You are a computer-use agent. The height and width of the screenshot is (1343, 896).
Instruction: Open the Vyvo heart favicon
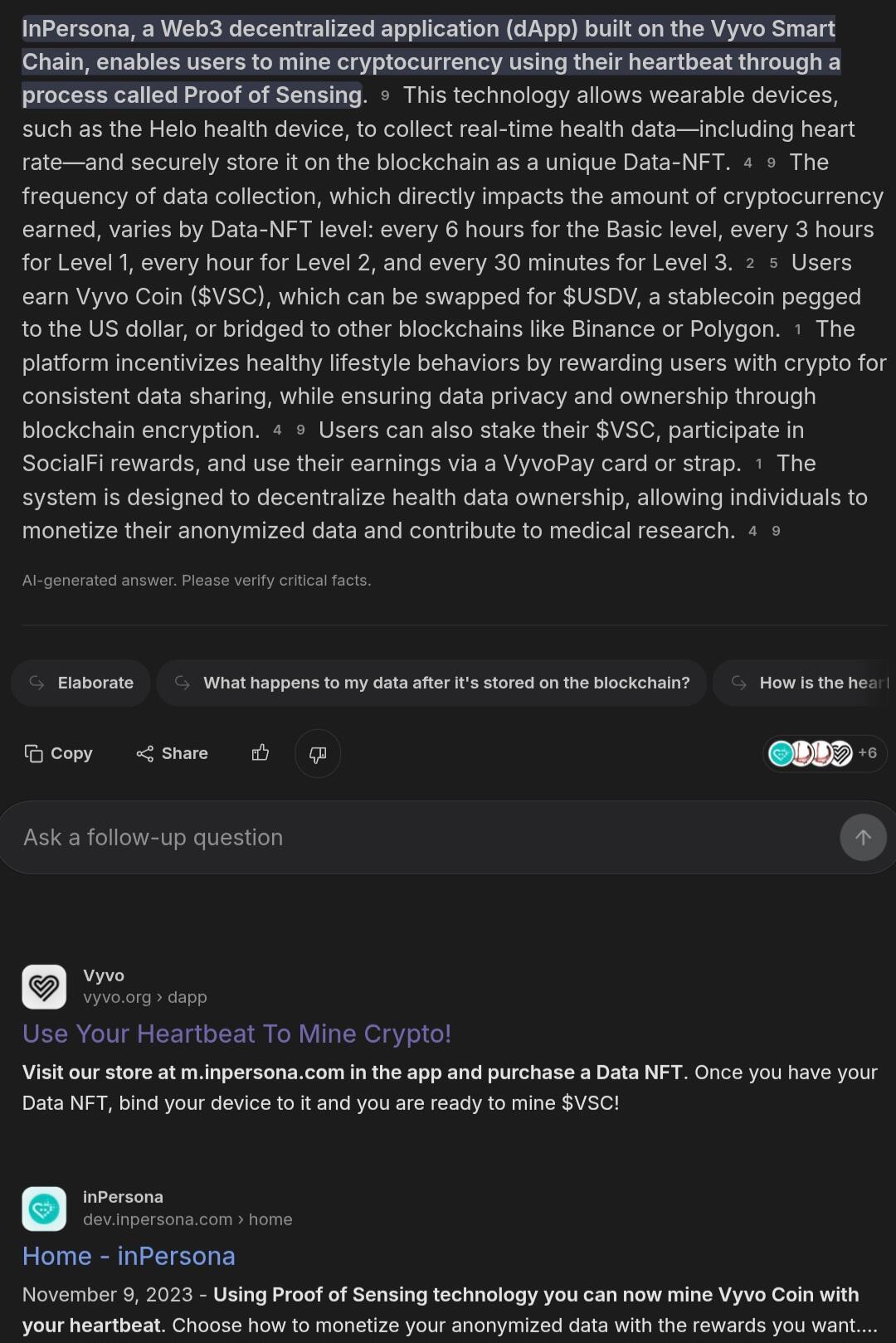click(x=44, y=986)
